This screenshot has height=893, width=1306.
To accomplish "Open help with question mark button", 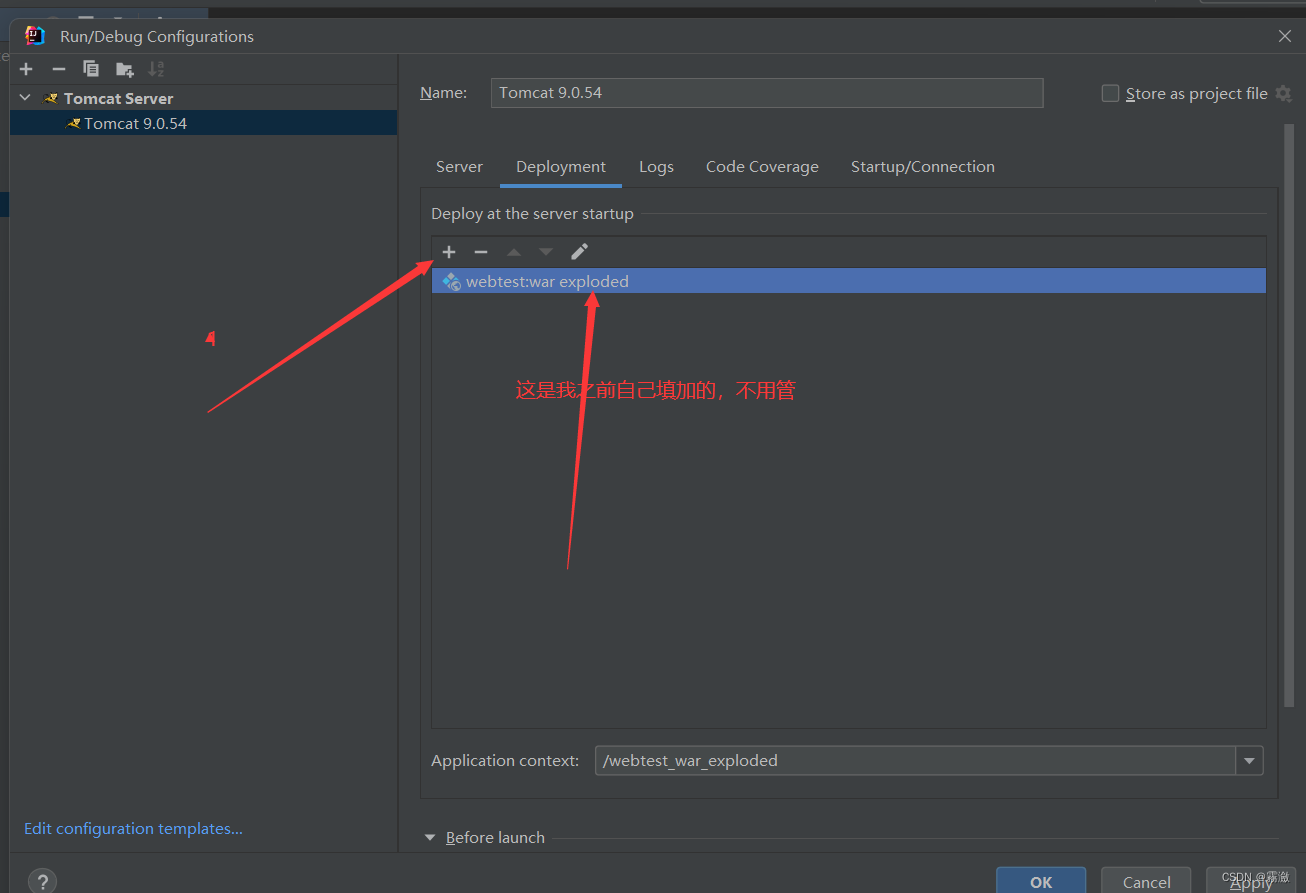I will (x=42, y=881).
